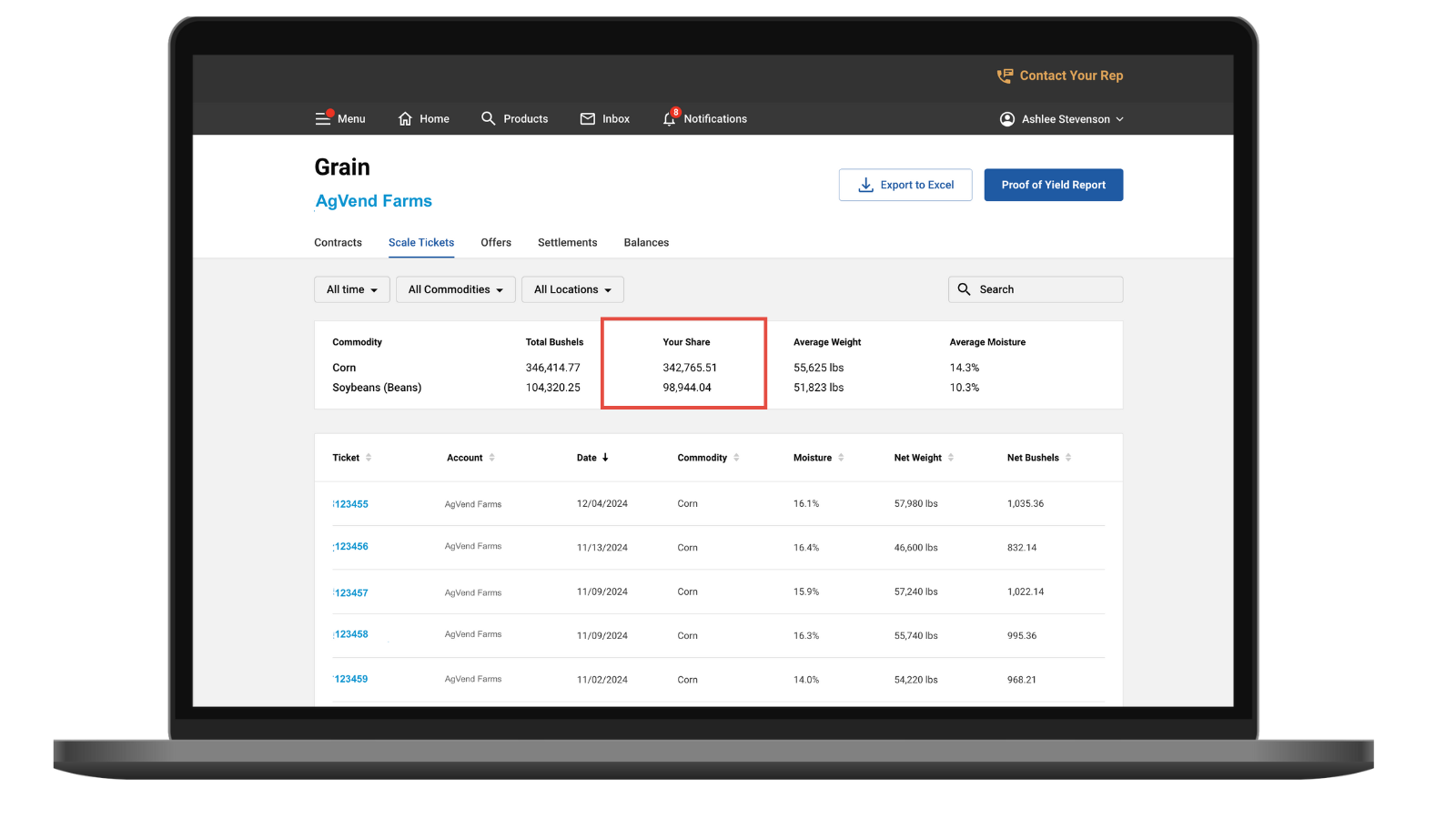The width and height of the screenshot is (1456, 819).
Task: Click the Soybeans (Beans) commodity row
Action: click(x=377, y=388)
